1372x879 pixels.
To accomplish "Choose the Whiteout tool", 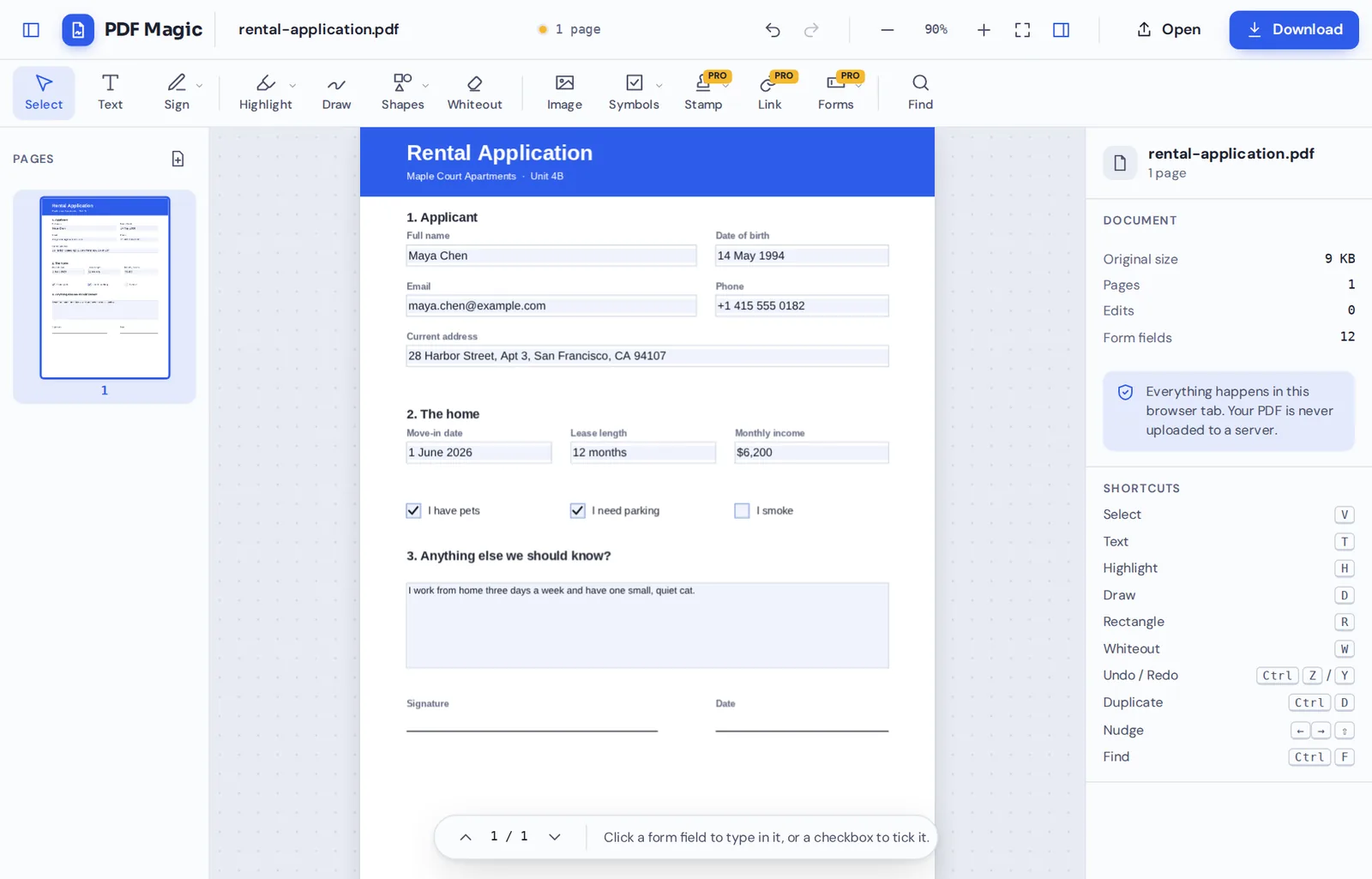I will [x=474, y=93].
